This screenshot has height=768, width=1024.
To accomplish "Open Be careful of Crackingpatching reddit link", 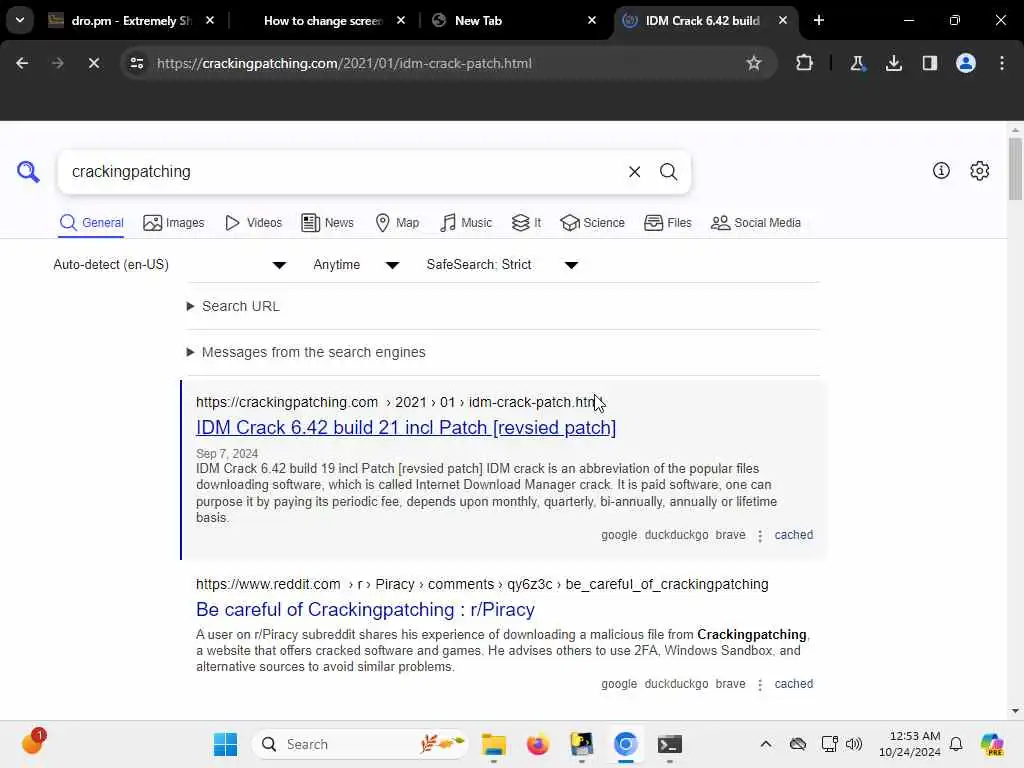I will (x=365, y=609).
